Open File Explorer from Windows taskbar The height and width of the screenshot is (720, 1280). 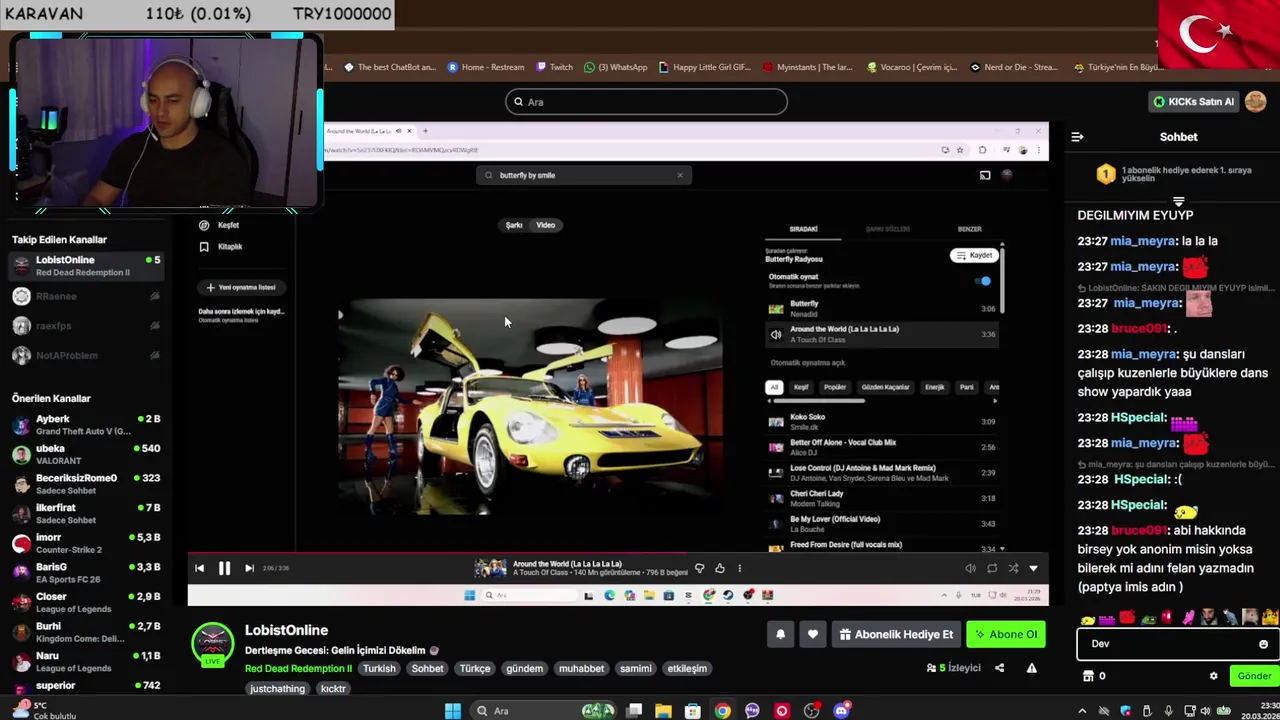[663, 711]
